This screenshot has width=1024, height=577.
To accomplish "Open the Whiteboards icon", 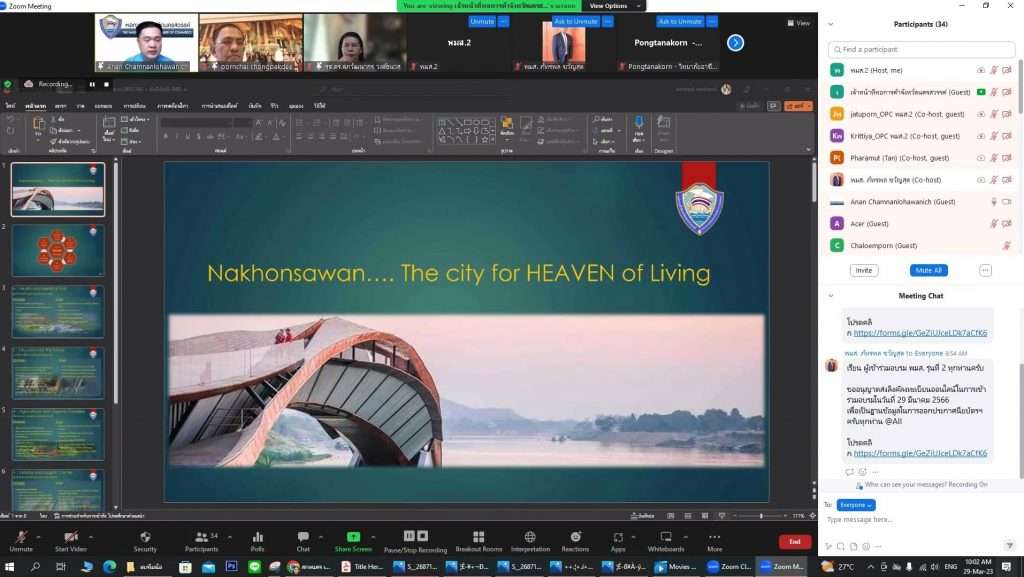I will 666,537.
